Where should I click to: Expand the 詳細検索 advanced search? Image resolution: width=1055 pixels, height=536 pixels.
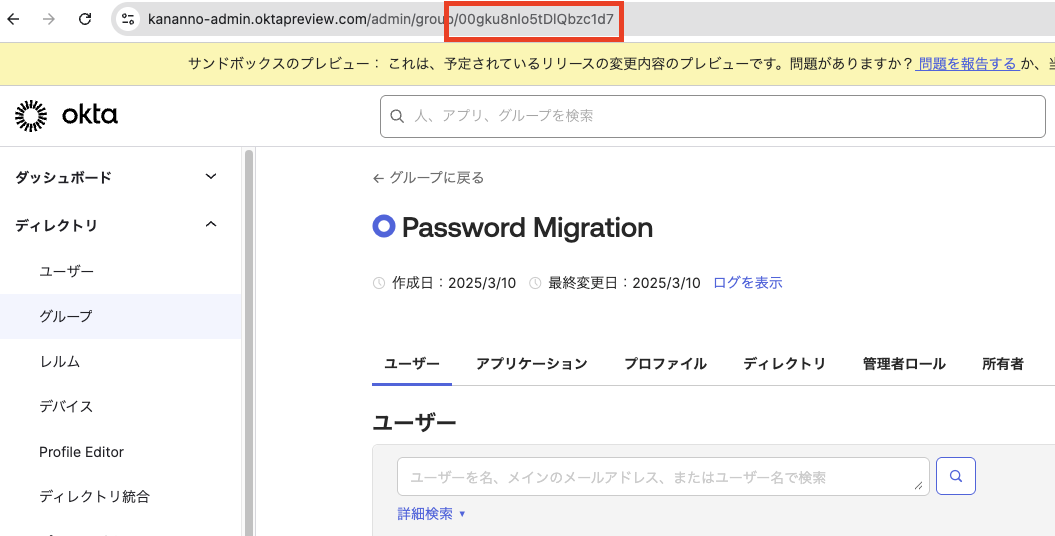[x=431, y=514]
